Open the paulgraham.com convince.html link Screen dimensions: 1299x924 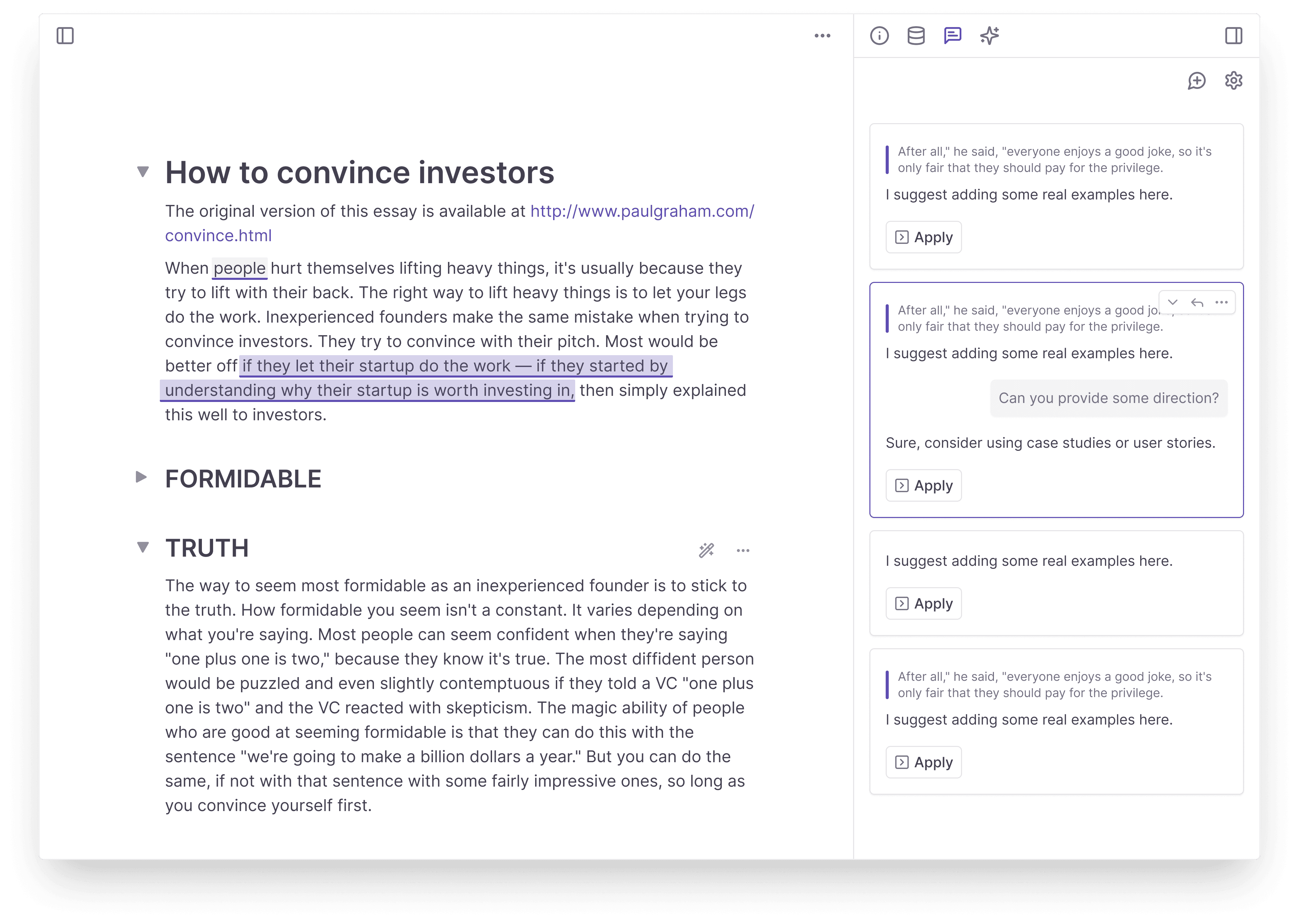coord(459,223)
